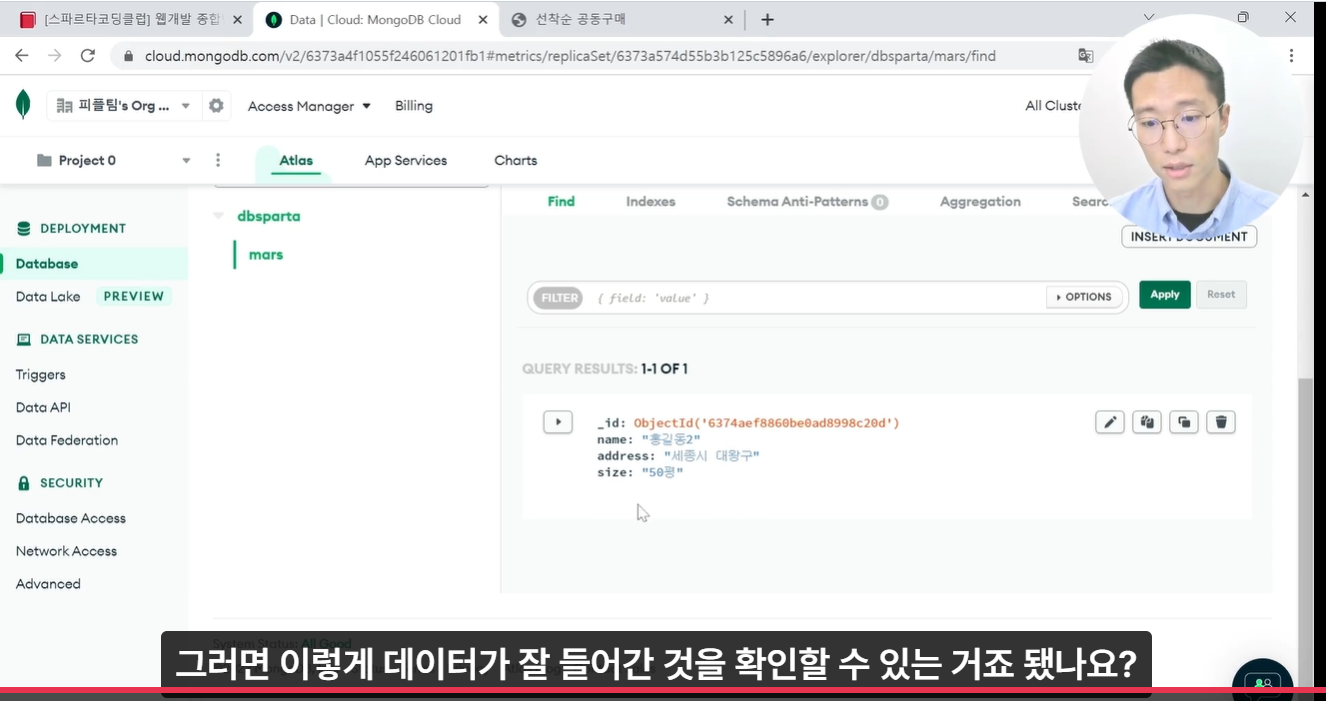Open Triggers in sidebar
This screenshot has width=1326, height=701.
pyautogui.click(x=41, y=375)
